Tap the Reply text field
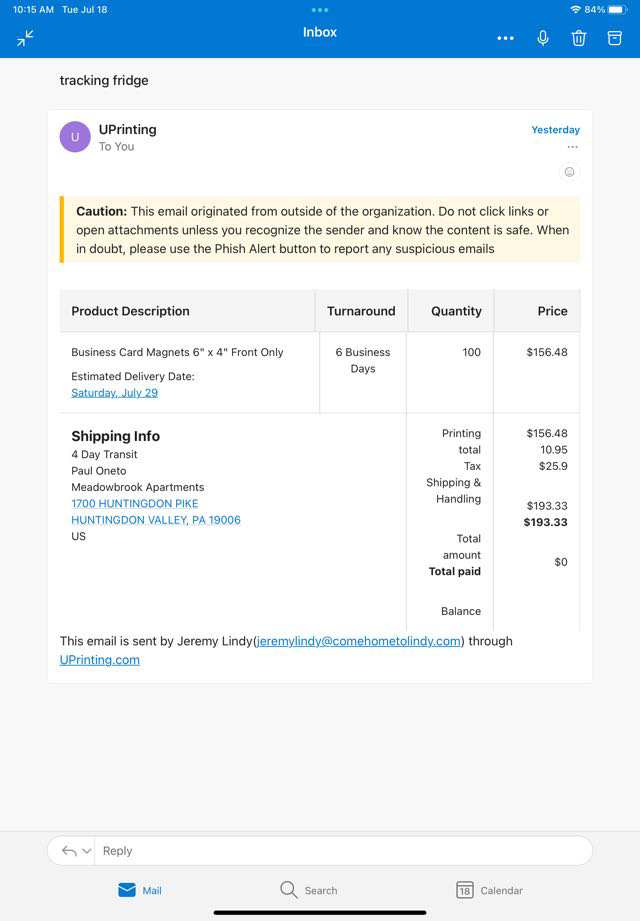The width and height of the screenshot is (640, 921). (x=340, y=851)
